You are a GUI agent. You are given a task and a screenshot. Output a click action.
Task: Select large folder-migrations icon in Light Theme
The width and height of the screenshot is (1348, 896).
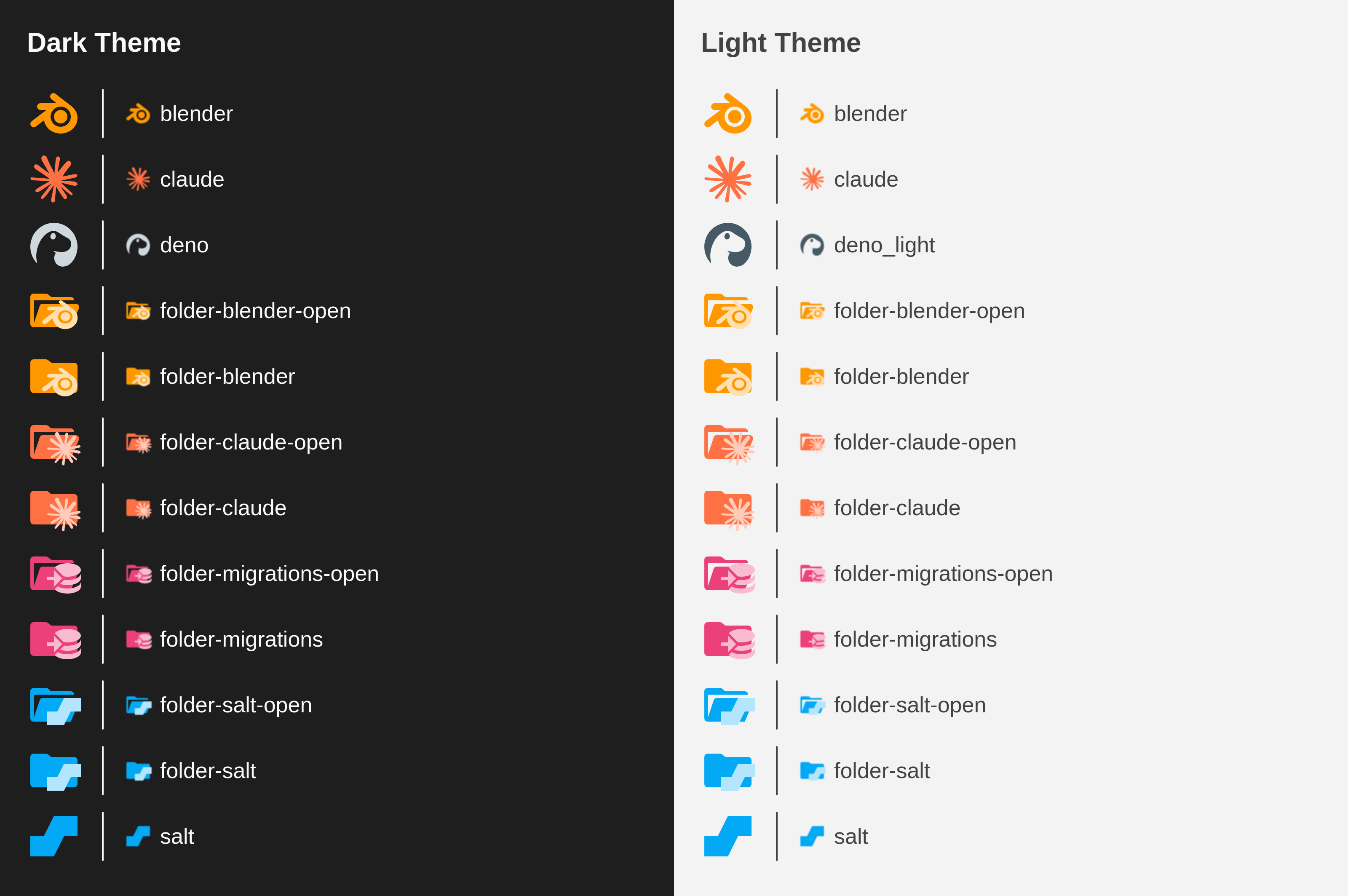click(x=729, y=640)
